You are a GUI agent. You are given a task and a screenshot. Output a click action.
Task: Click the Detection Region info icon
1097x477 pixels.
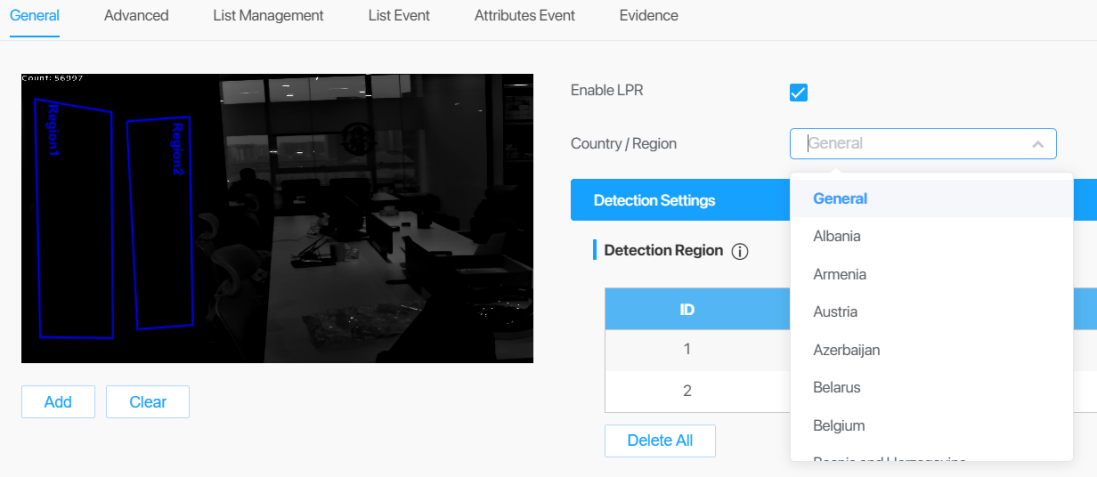(x=739, y=251)
